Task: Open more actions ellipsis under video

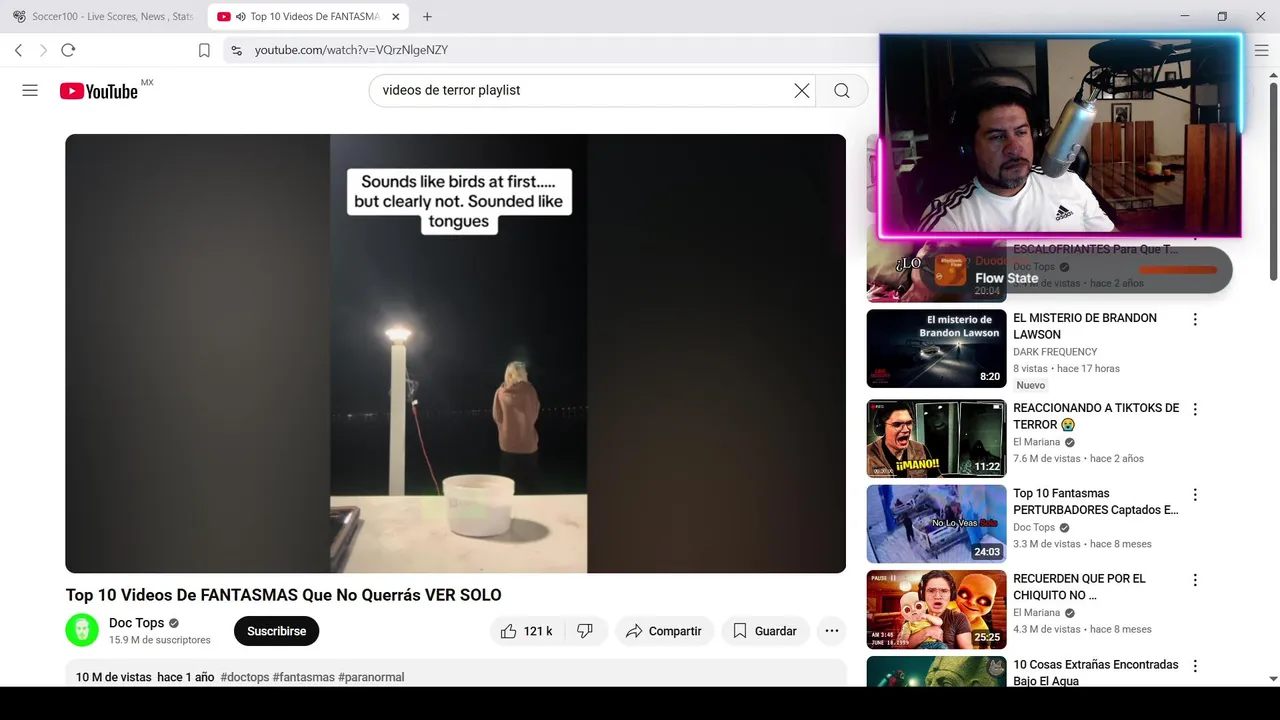Action: 831,631
